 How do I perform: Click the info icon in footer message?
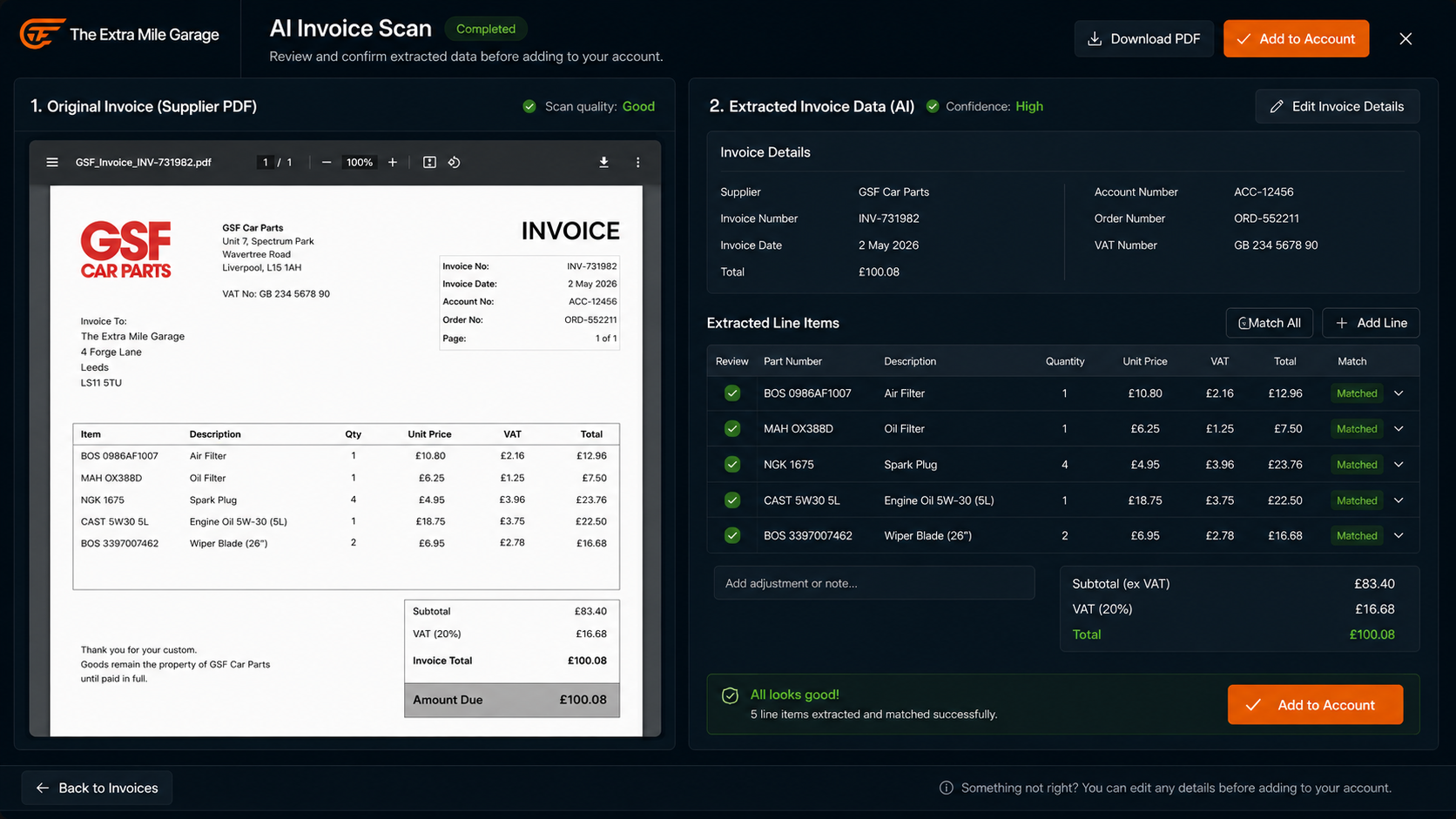pos(946,788)
